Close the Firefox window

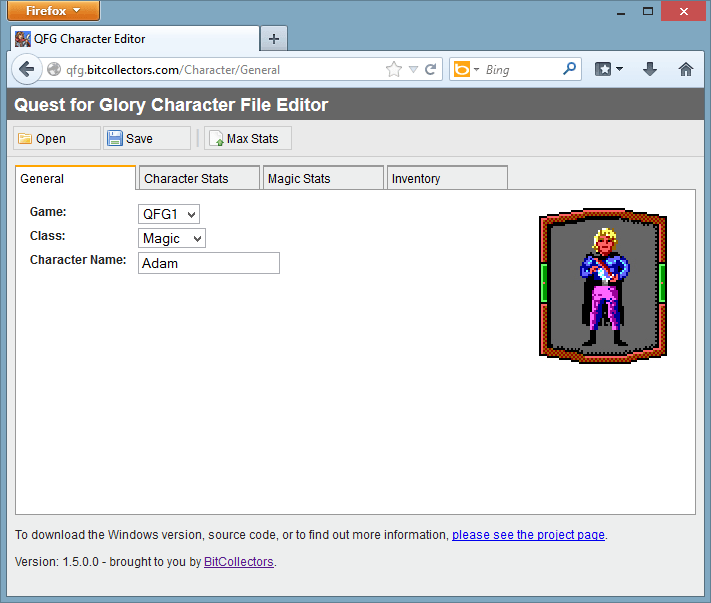(684, 11)
